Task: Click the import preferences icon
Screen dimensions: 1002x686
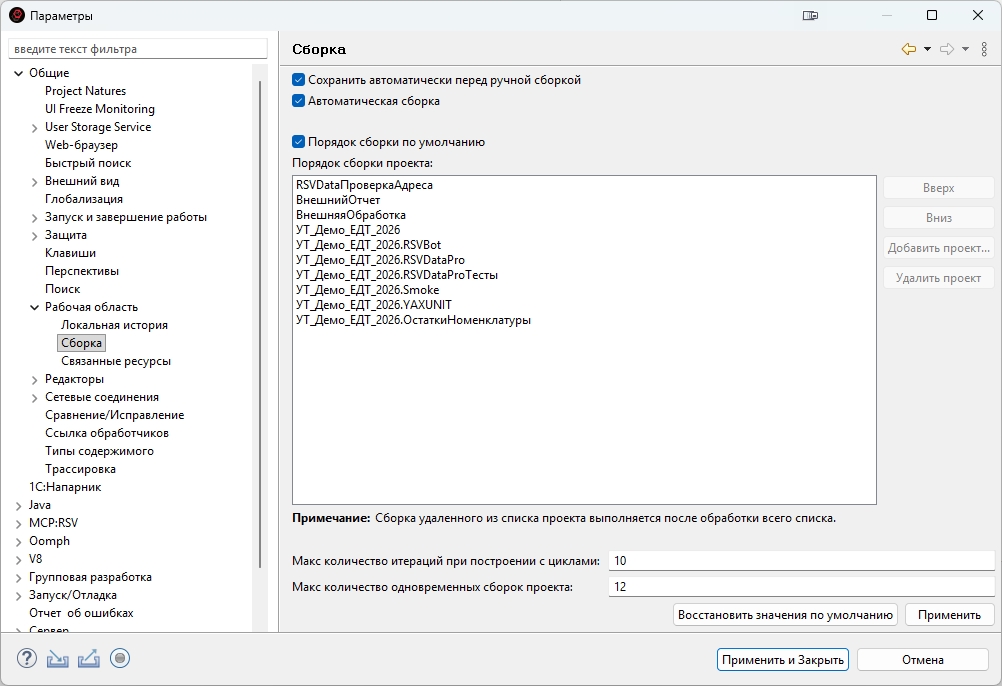Action: point(58,659)
